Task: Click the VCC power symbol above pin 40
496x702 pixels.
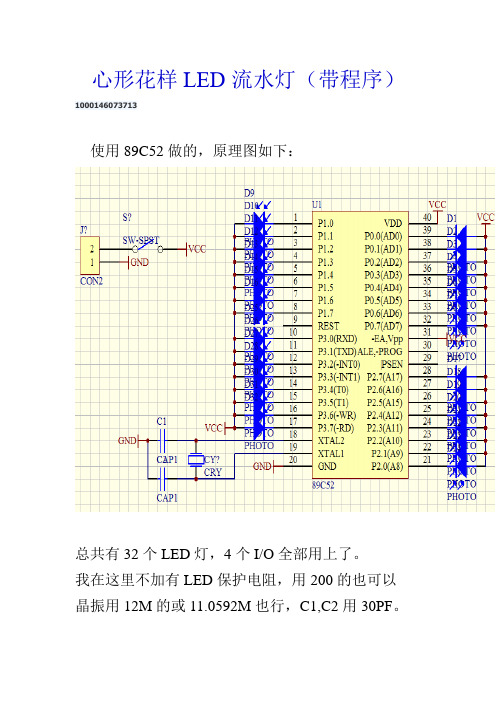Action: point(437,207)
